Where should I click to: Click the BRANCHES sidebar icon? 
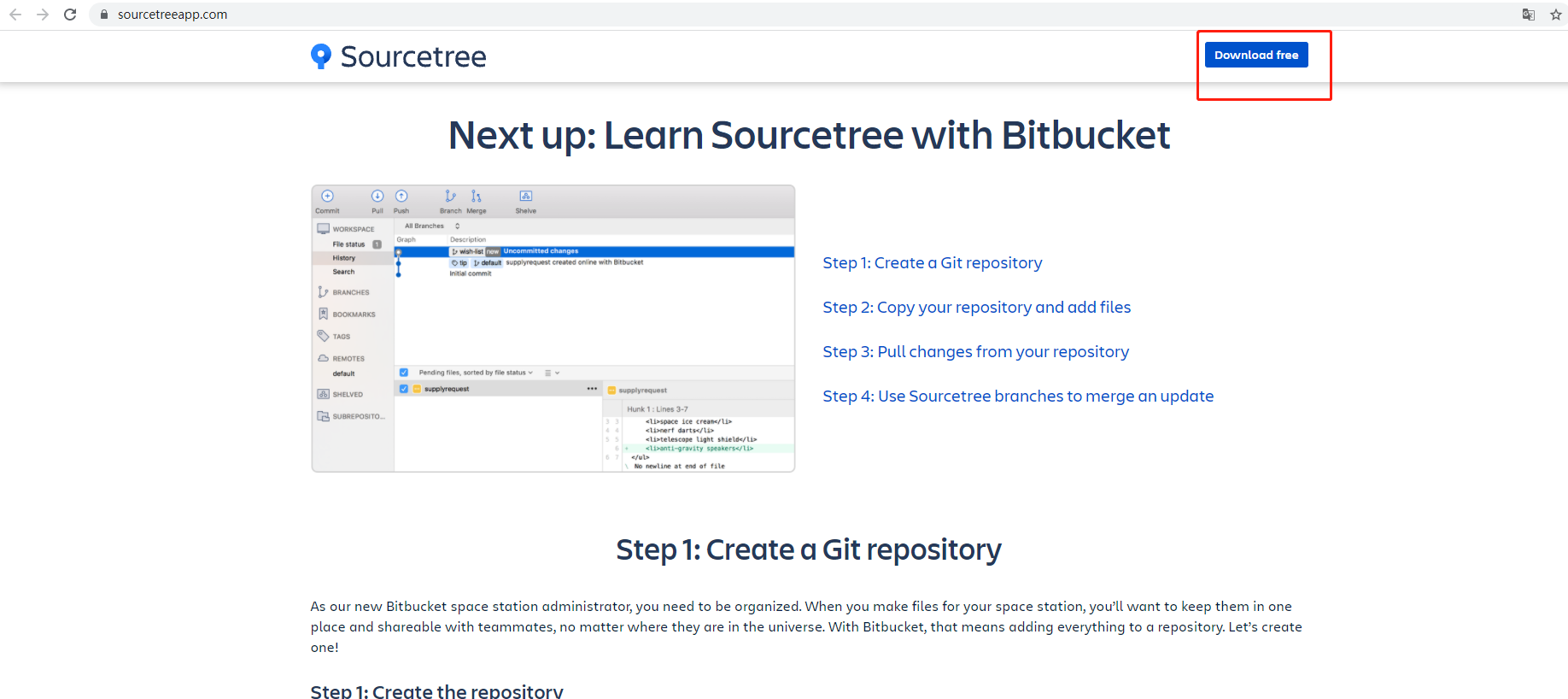(323, 292)
